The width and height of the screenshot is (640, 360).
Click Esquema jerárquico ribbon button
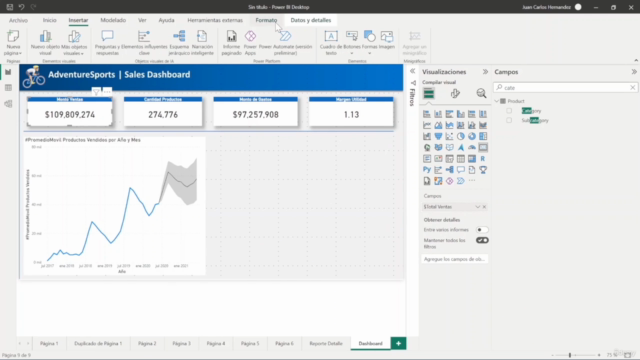click(179, 43)
